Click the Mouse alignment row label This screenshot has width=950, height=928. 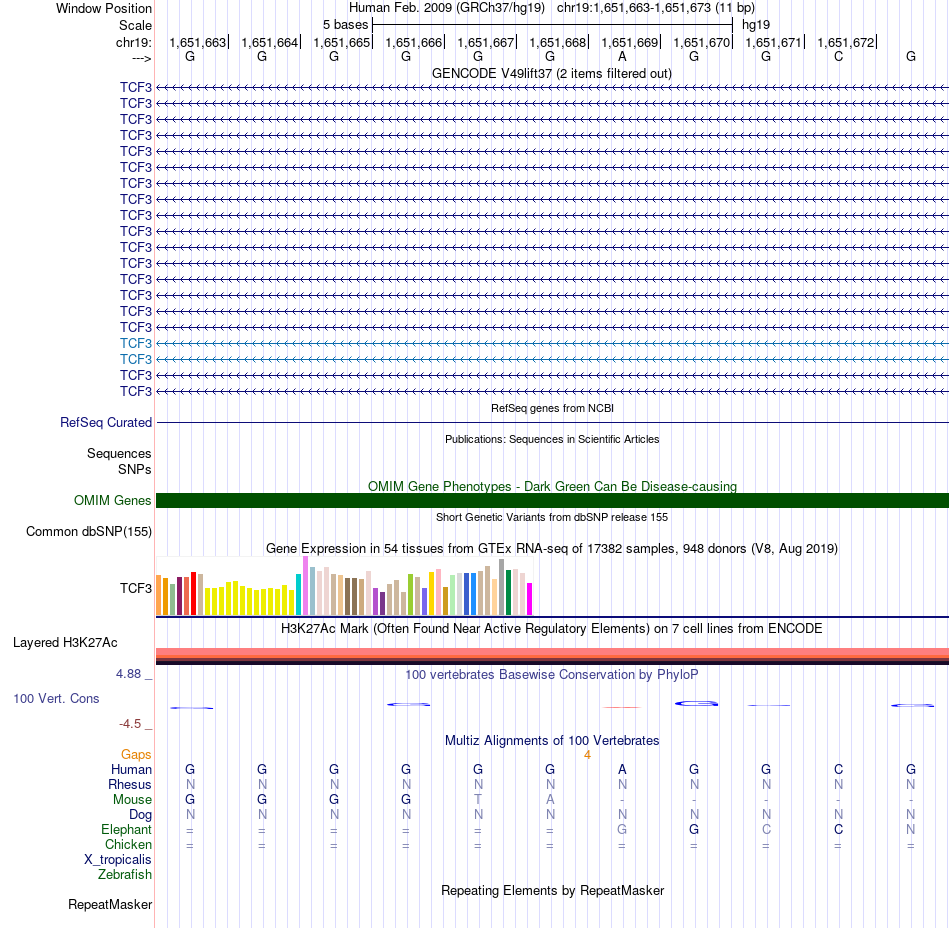(x=133, y=800)
